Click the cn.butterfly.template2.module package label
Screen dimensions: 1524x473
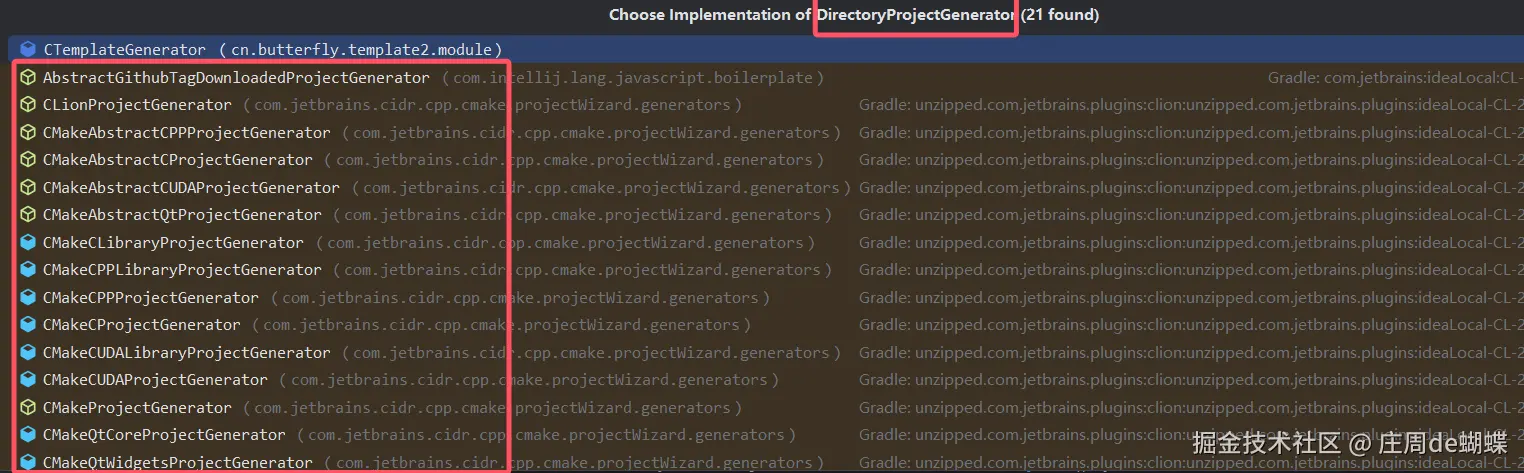coord(360,49)
